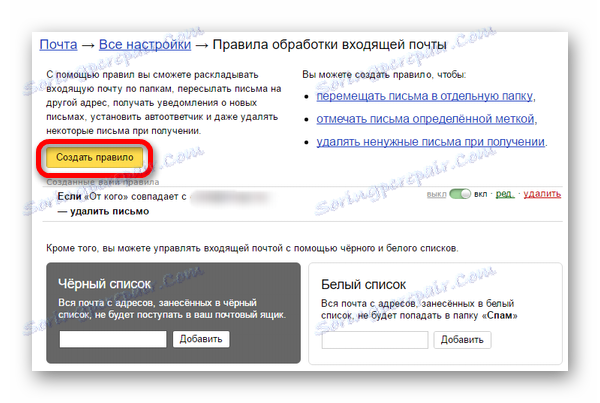The height and width of the screenshot is (403, 600).
Task: Click the вкл label beside the switch
Action: click(x=481, y=194)
